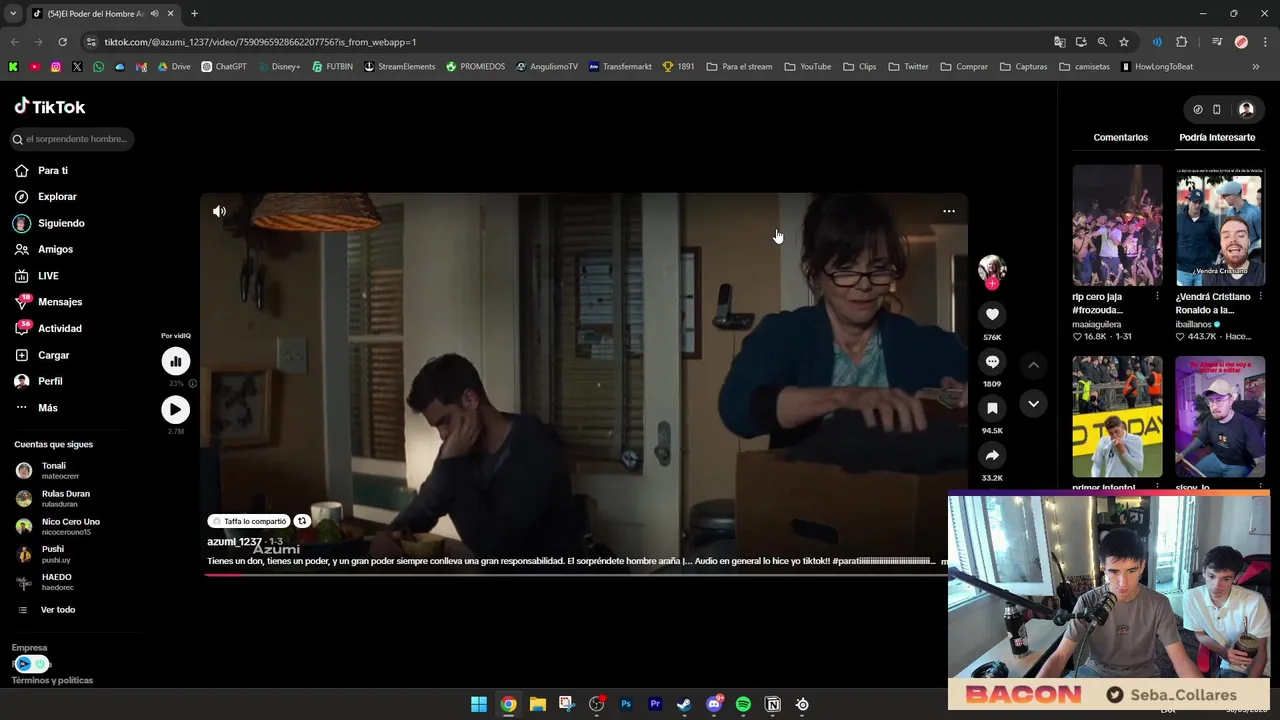
Task: Open the primer intento video thumbnail
Action: click(x=1117, y=417)
